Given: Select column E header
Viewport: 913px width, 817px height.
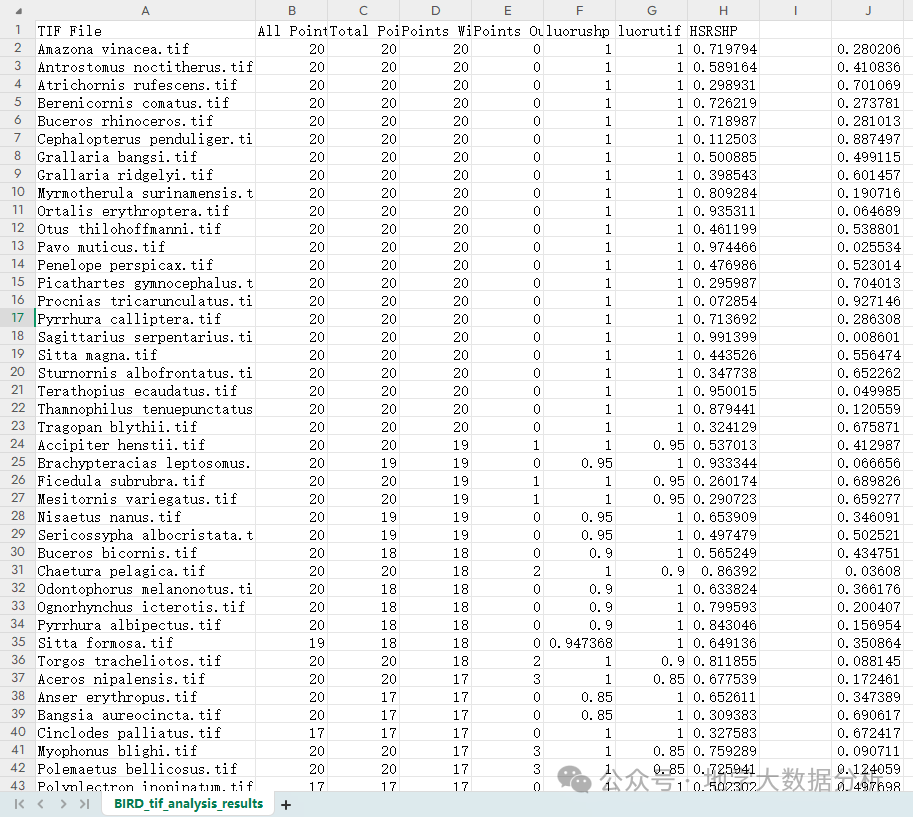Looking at the screenshot, I should click(508, 10).
